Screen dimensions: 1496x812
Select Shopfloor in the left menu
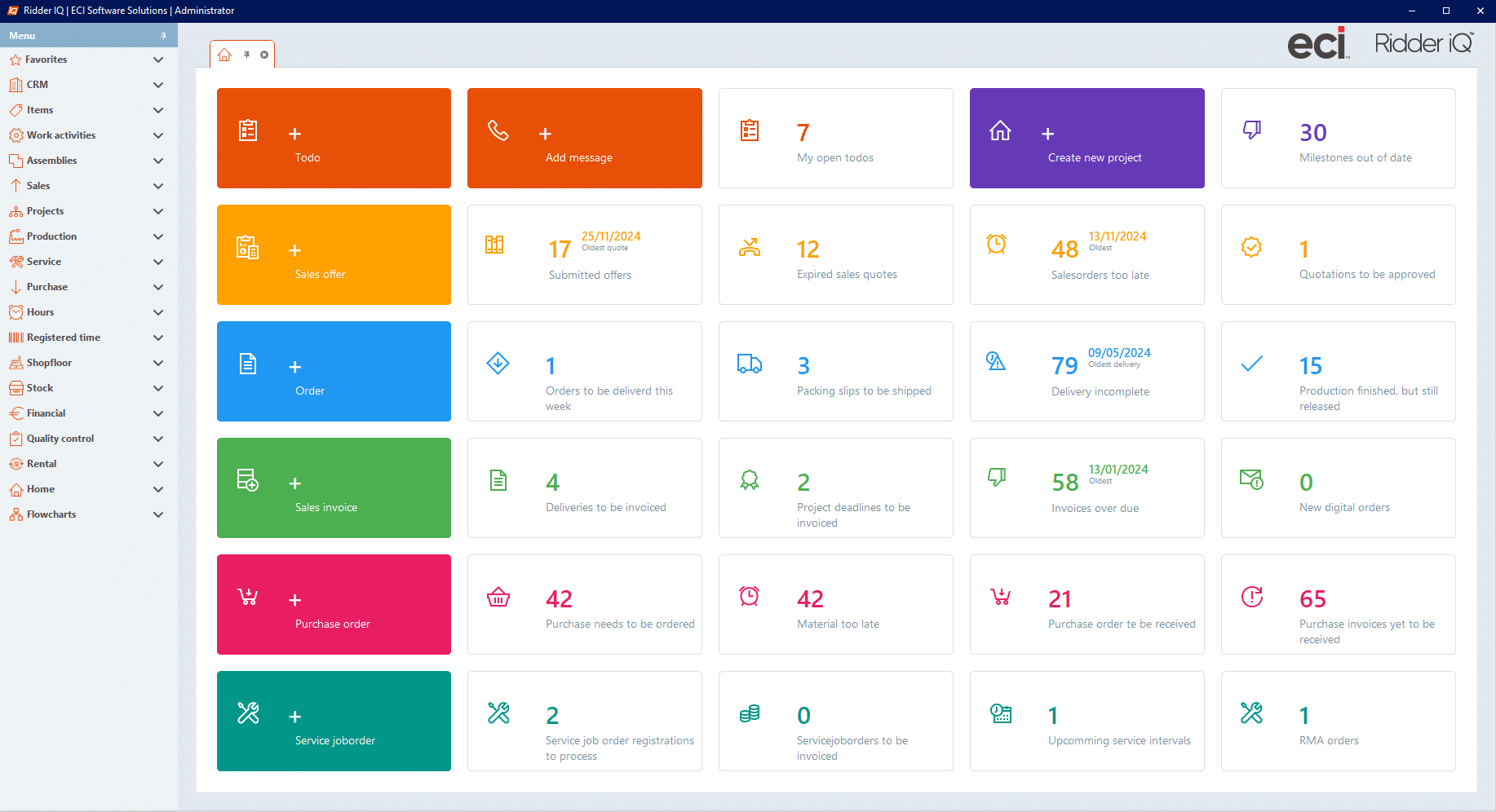coord(49,363)
